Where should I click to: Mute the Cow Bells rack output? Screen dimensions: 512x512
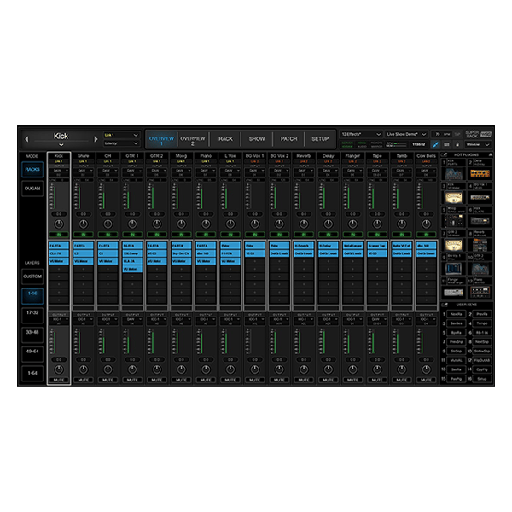426,380
